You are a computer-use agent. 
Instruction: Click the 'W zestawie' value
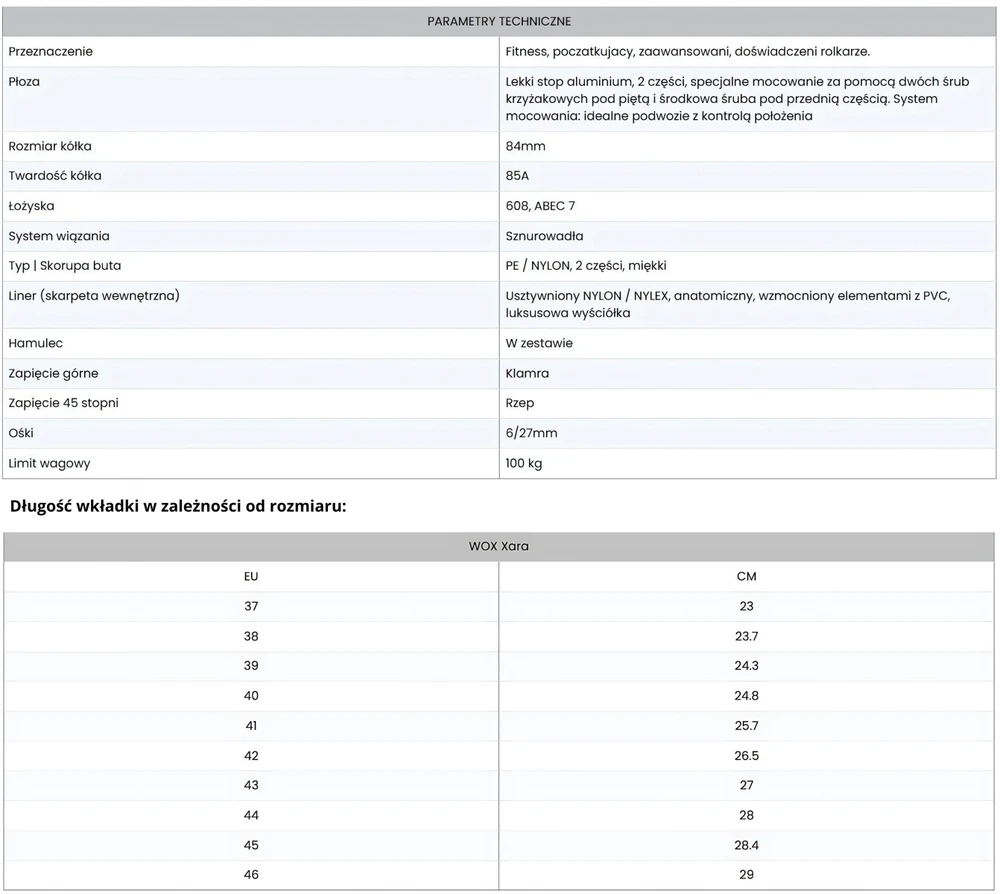pyautogui.click(x=539, y=343)
